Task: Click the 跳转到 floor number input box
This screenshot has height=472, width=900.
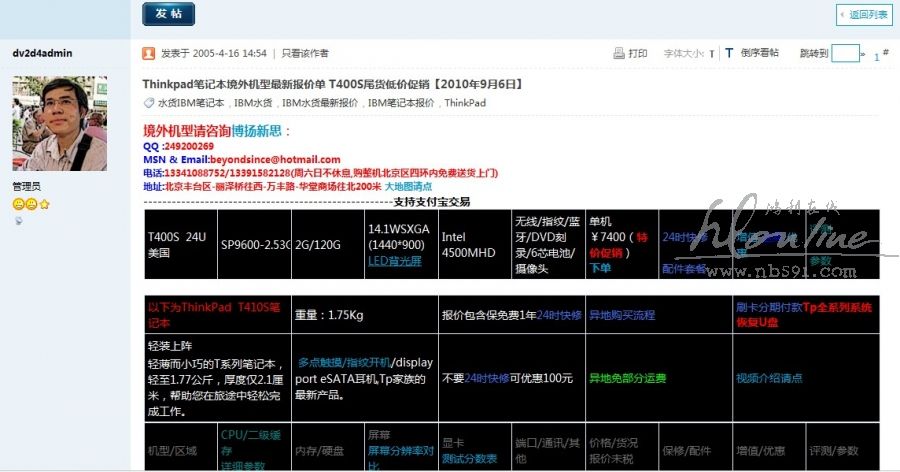Action: [x=845, y=53]
